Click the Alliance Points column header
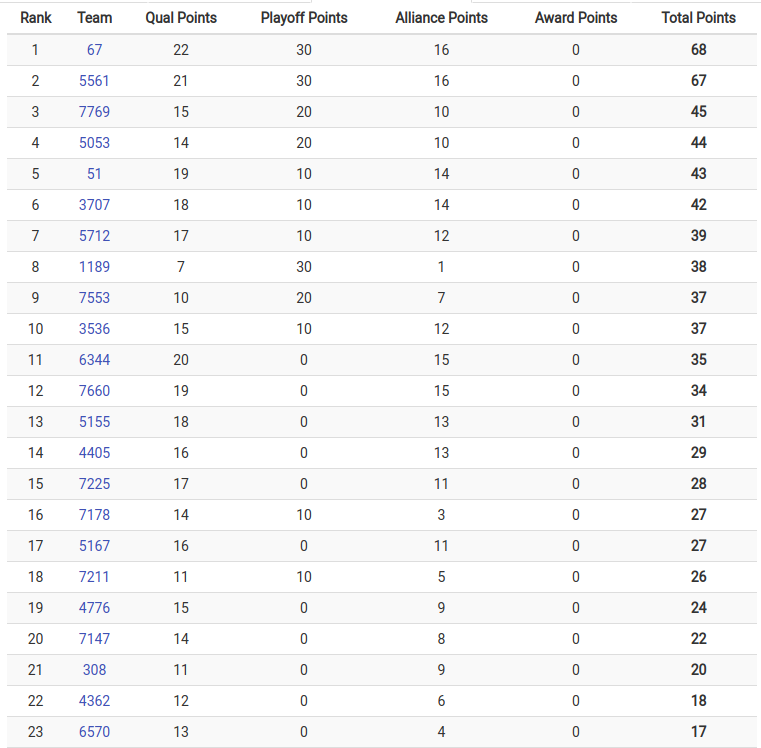 (441, 18)
